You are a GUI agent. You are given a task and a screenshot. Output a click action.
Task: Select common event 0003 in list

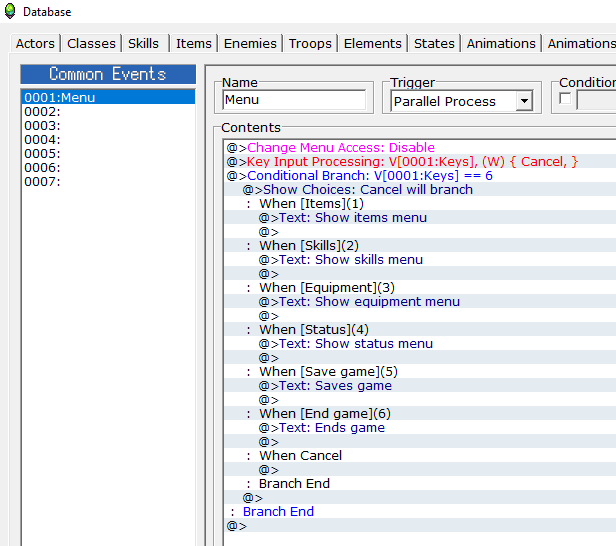pyautogui.click(x=108, y=126)
